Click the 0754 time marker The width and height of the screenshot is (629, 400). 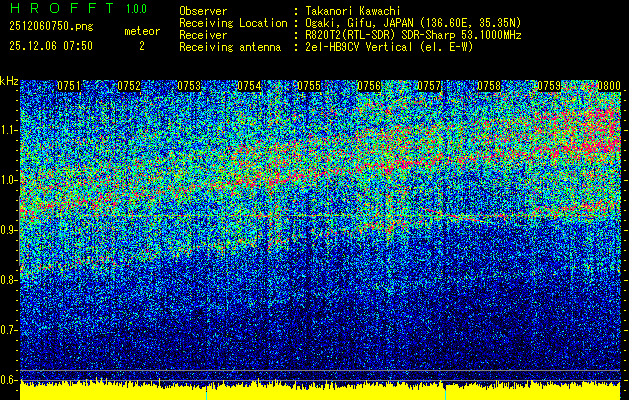(x=249, y=86)
